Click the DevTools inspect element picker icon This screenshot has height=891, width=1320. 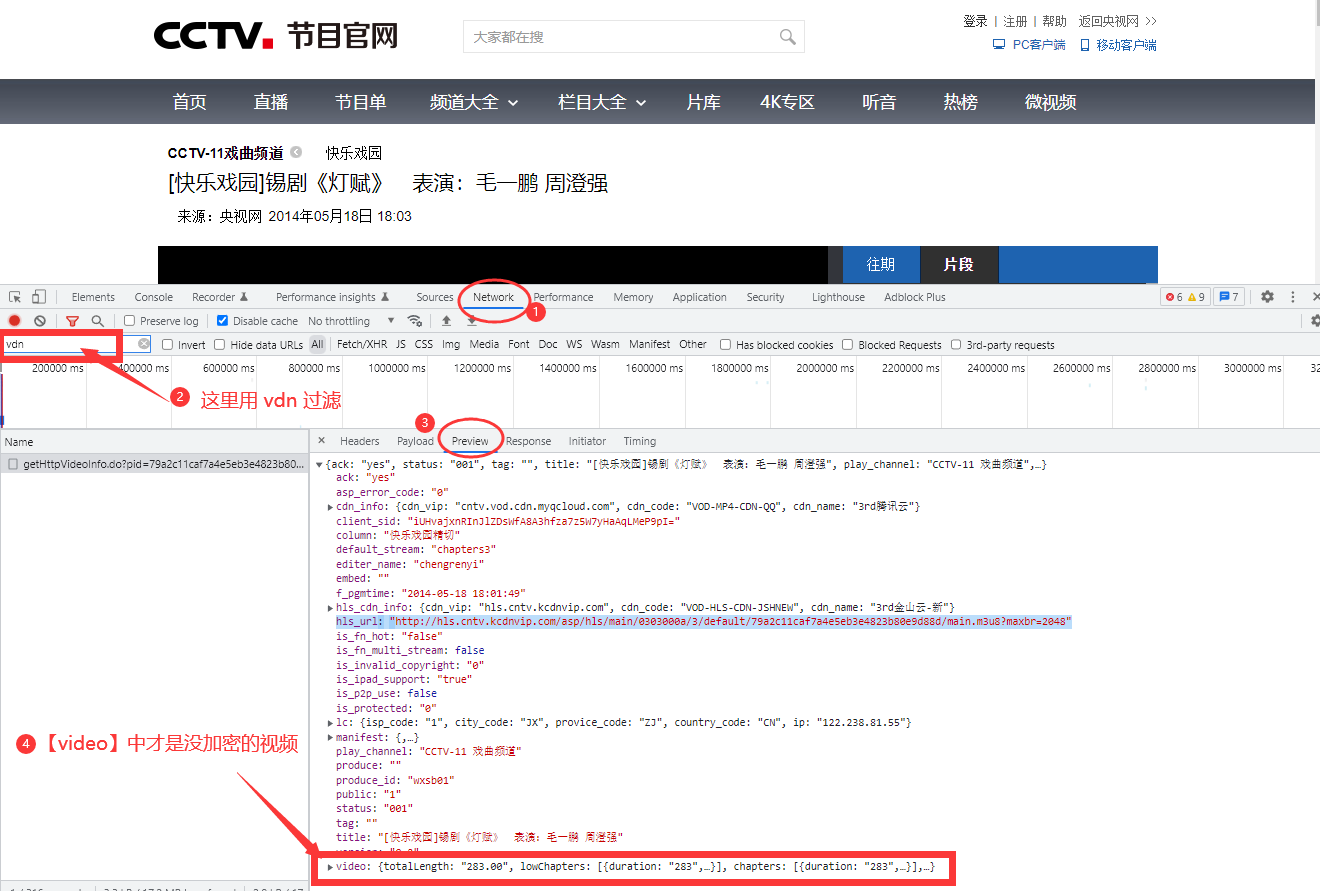point(15,297)
